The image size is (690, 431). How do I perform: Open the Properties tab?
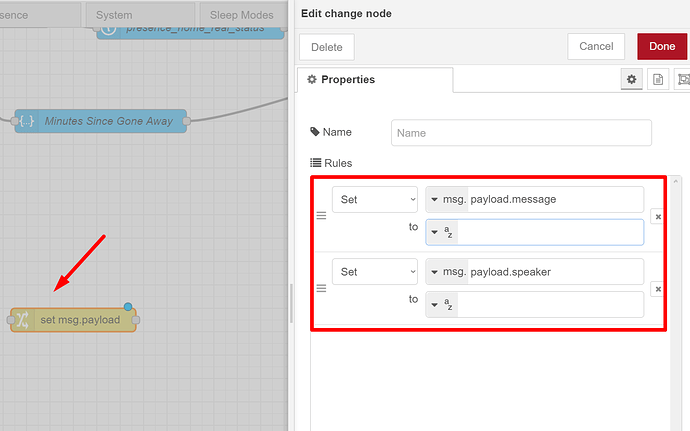point(375,80)
